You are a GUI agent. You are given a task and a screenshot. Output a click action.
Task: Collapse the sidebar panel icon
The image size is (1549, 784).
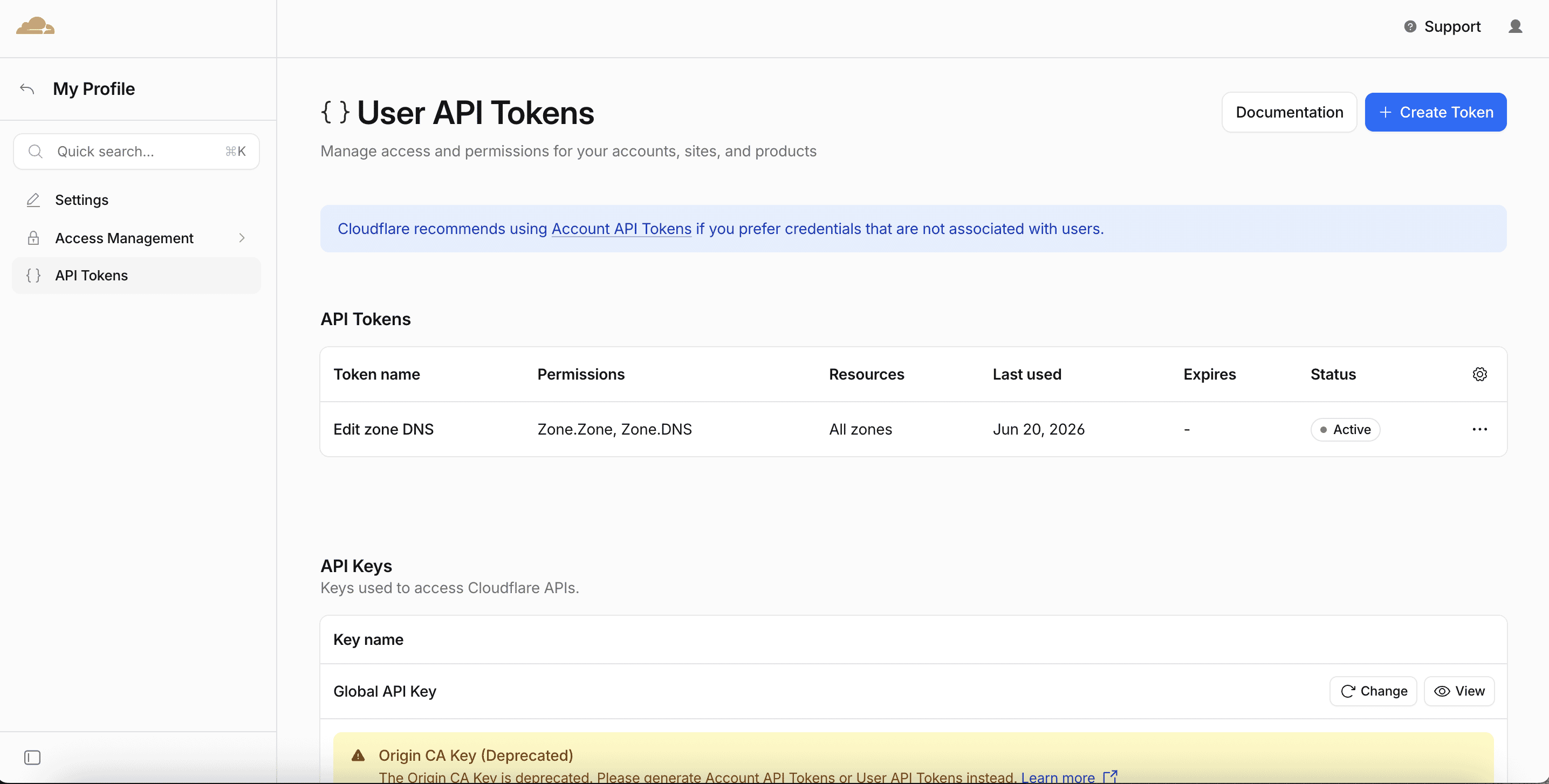[32, 758]
